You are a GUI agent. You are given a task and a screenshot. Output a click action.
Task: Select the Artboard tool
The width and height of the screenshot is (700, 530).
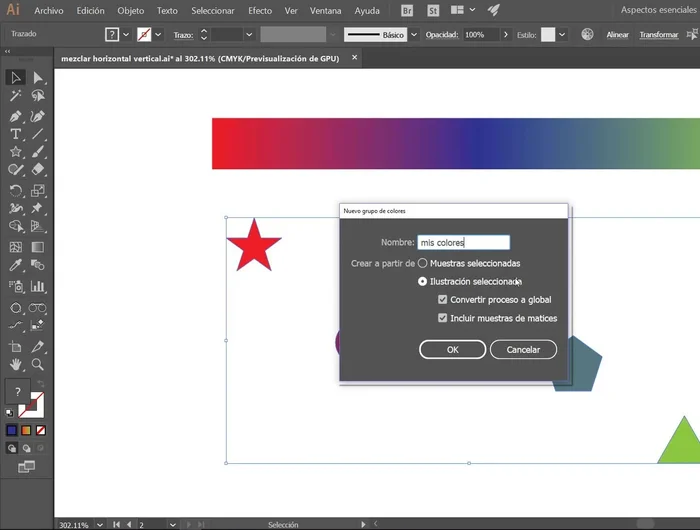coord(16,346)
